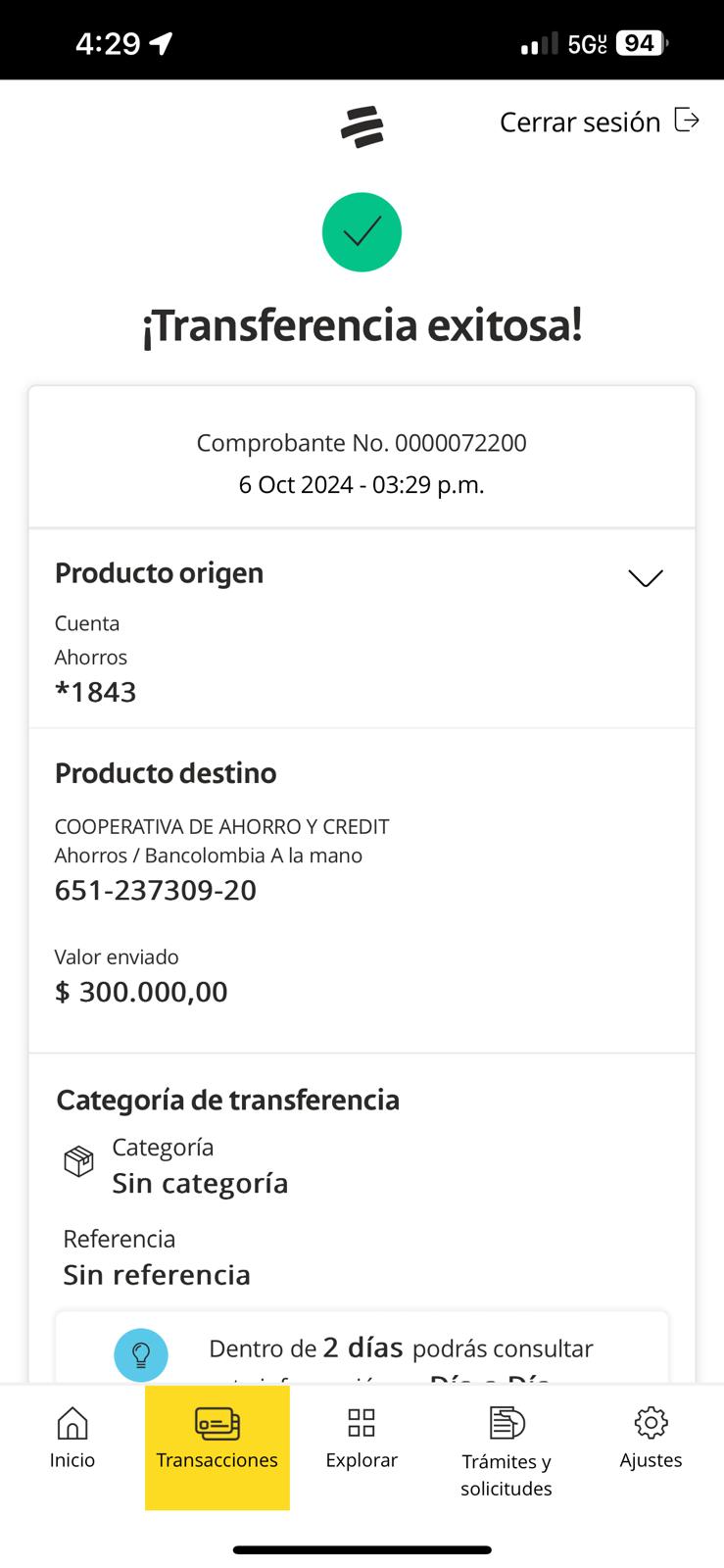724x1568 pixels.
Task: Expand the Producto origen chevron
Action: click(x=645, y=578)
